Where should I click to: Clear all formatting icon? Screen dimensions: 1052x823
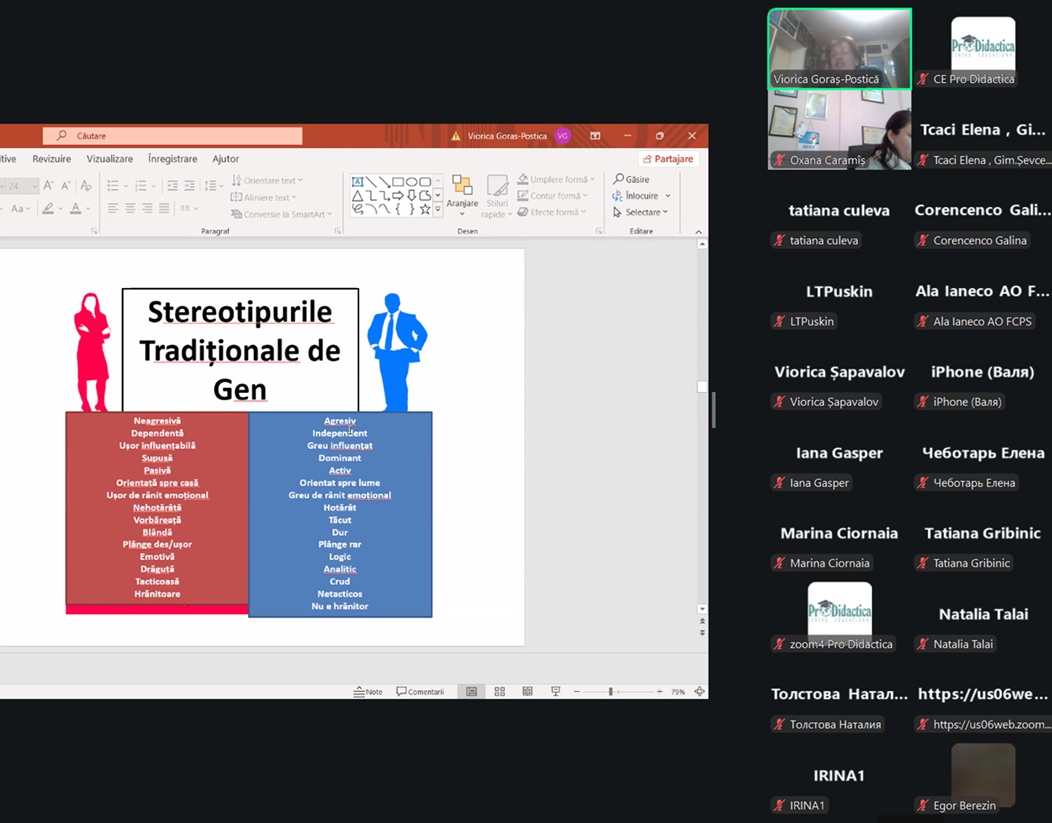86,186
